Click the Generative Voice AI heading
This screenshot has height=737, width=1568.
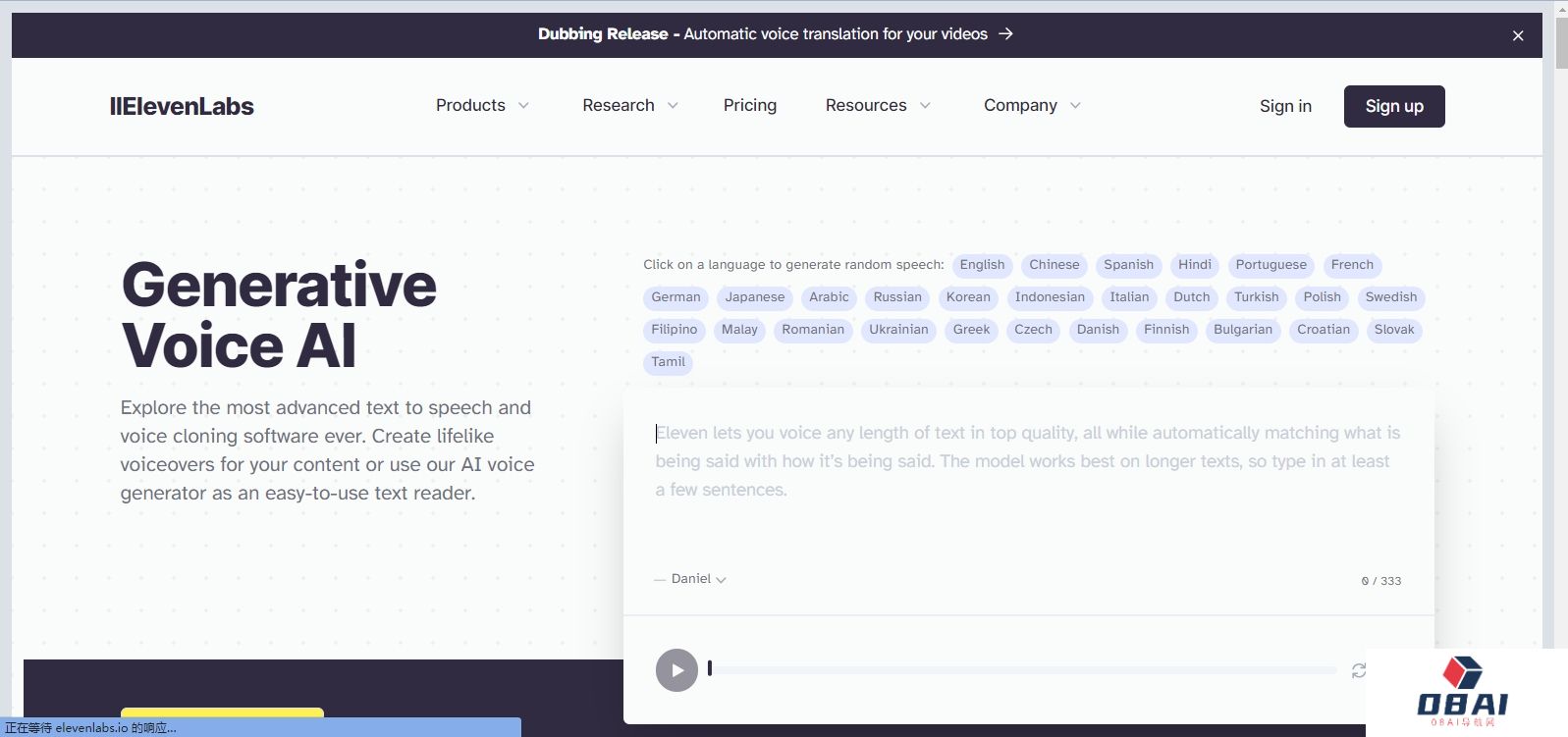point(279,315)
